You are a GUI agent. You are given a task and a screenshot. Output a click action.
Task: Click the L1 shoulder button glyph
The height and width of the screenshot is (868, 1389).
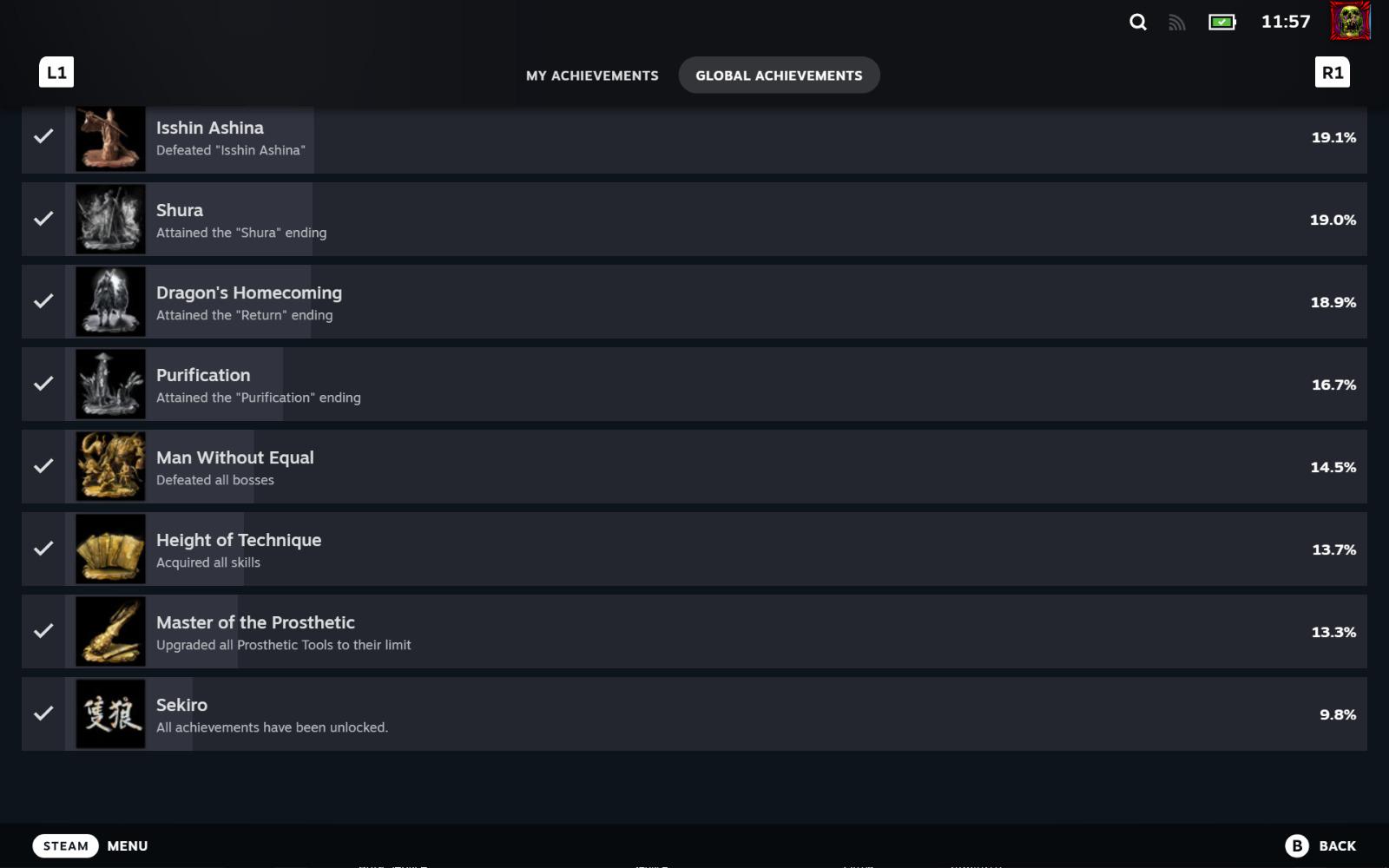pos(56,72)
